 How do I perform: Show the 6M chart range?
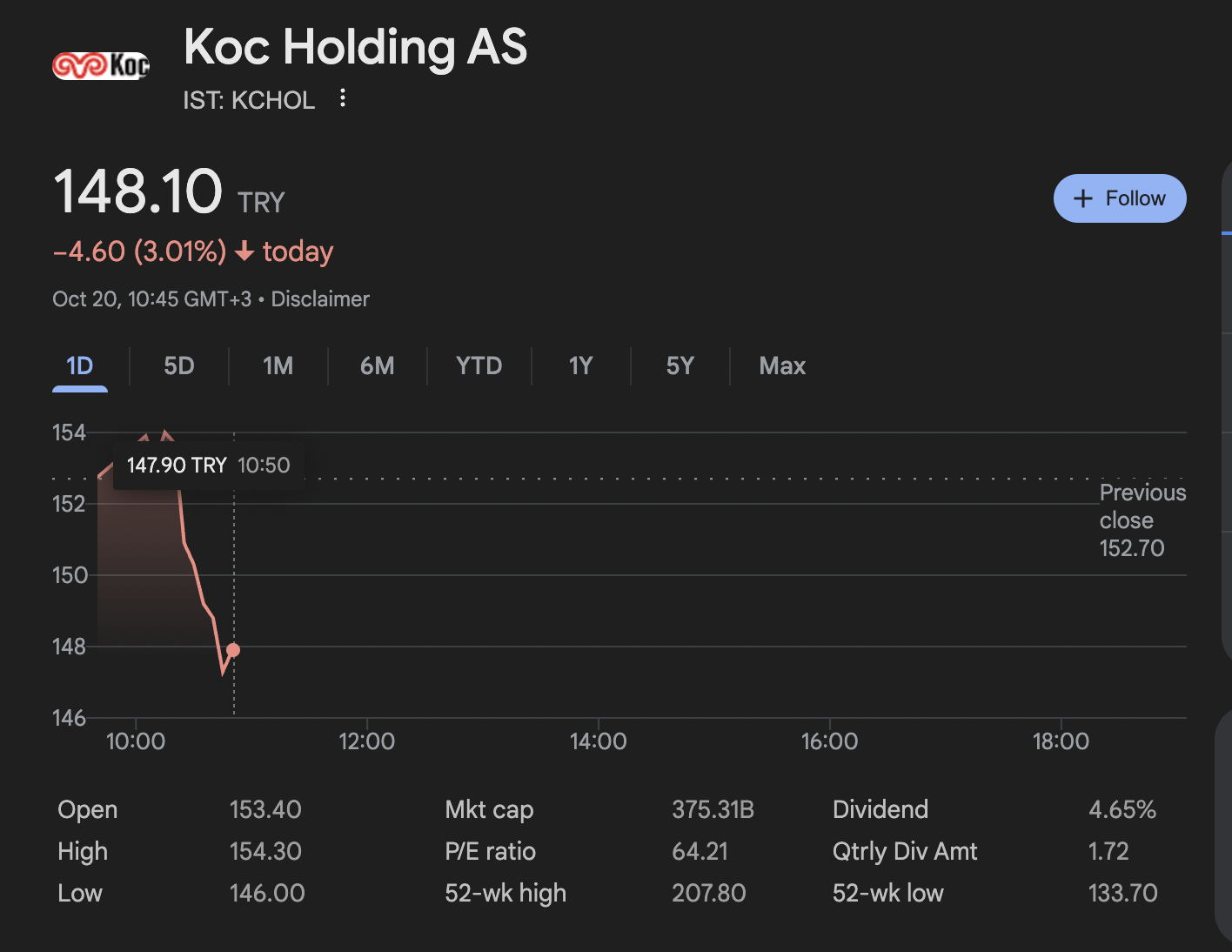tap(378, 366)
